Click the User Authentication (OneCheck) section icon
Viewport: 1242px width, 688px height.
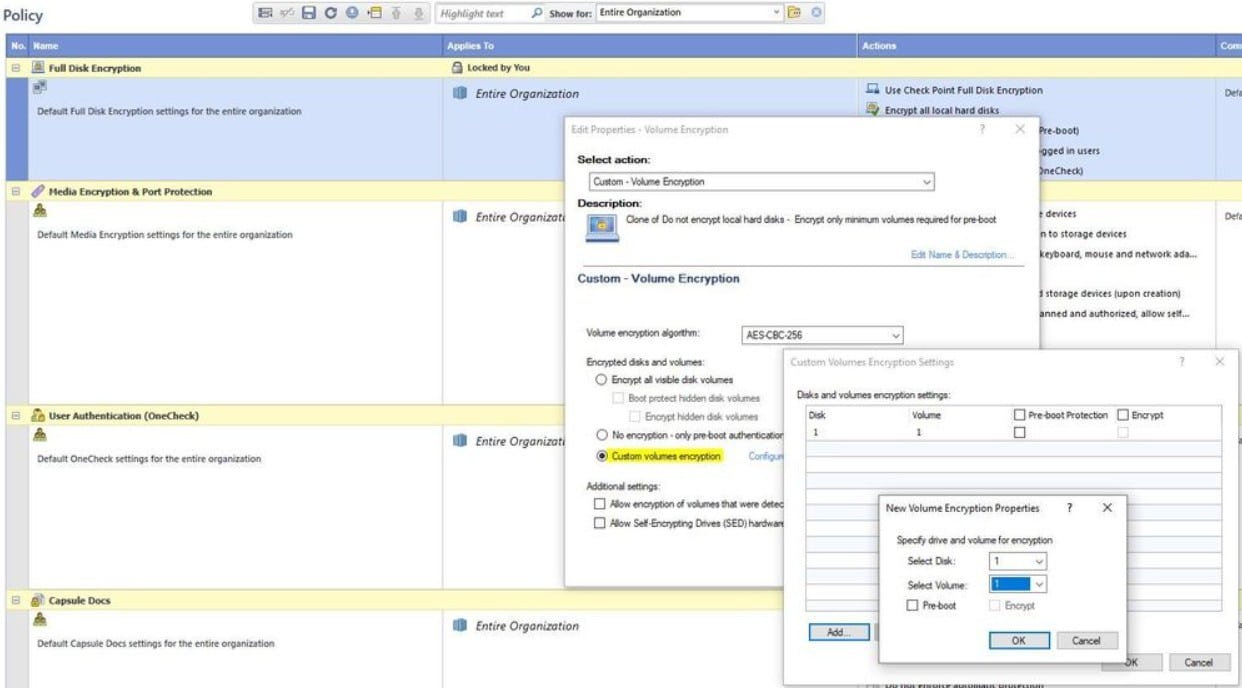38,415
